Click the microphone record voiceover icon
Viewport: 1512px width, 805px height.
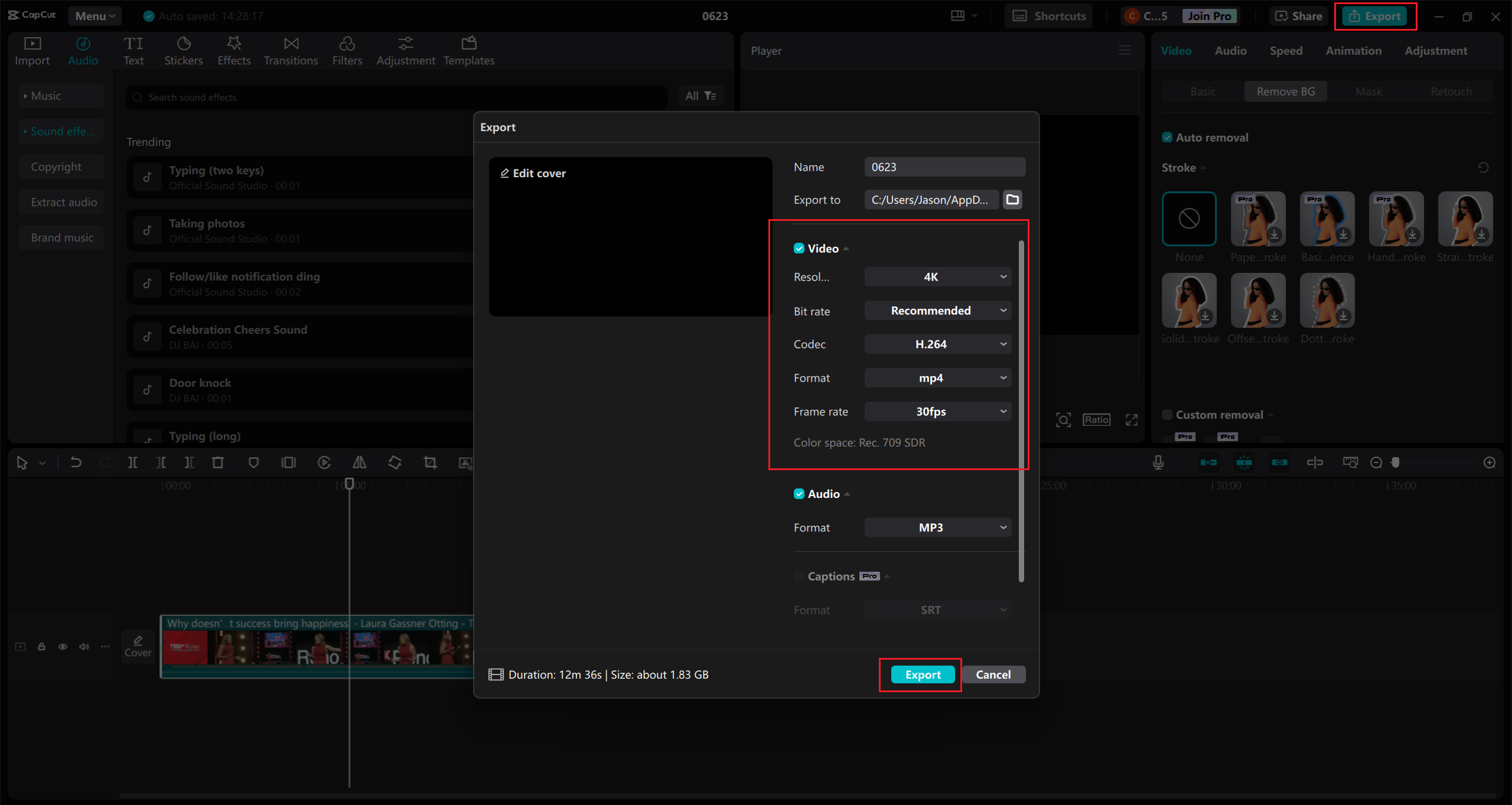click(x=1158, y=462)
